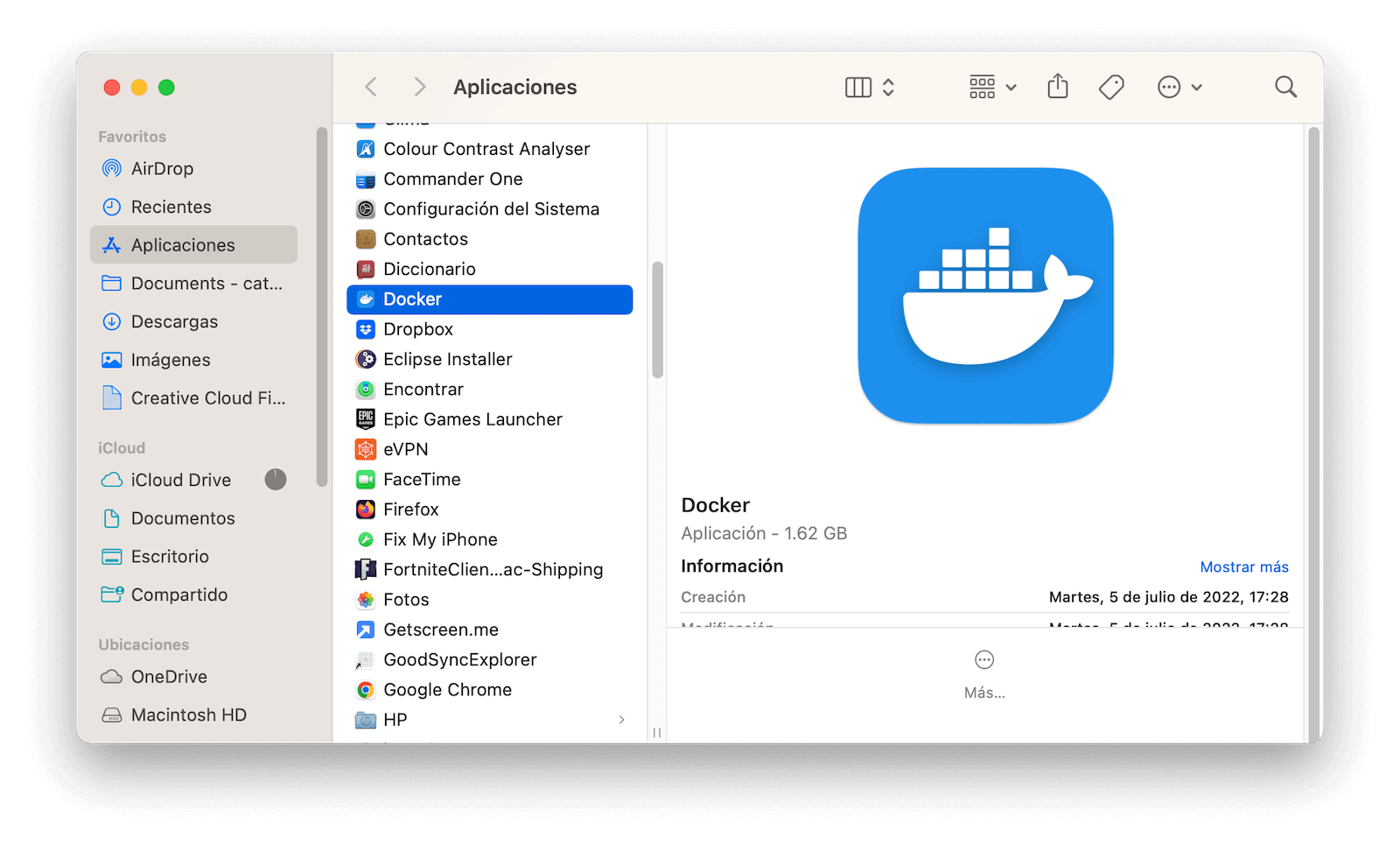Go forward with the right chevron
The width and height of the screenshot is (1400, 844).
(419, 87)
